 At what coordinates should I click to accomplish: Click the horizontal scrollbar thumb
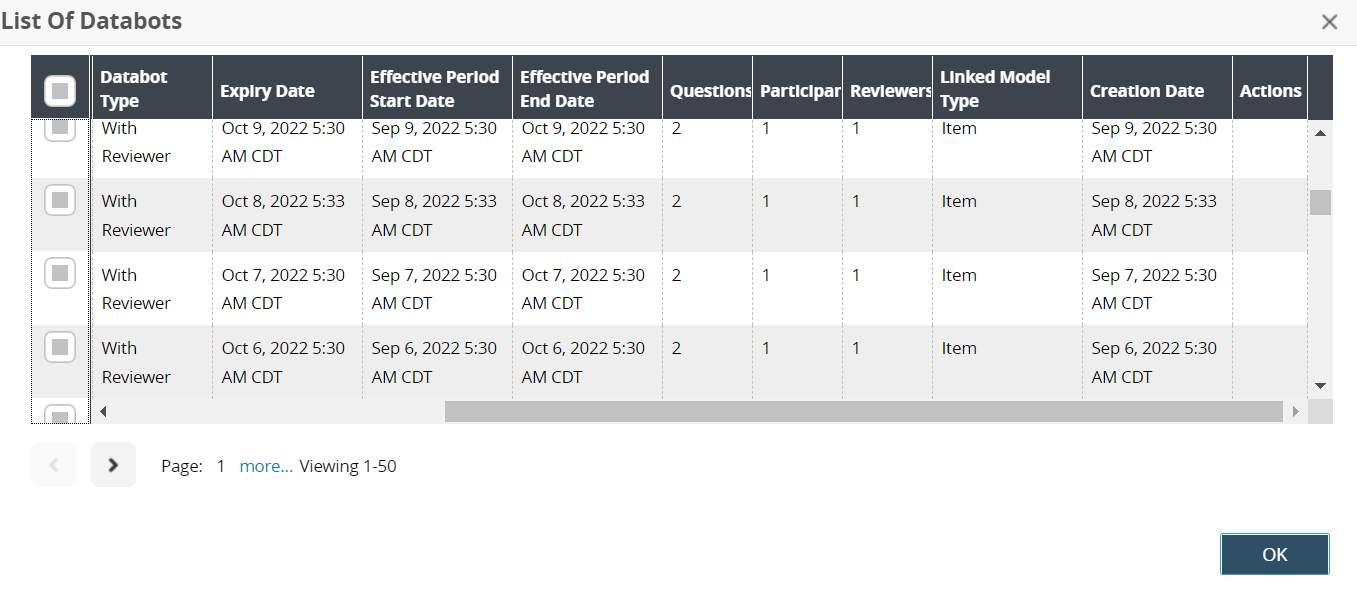tap(863, 411)
